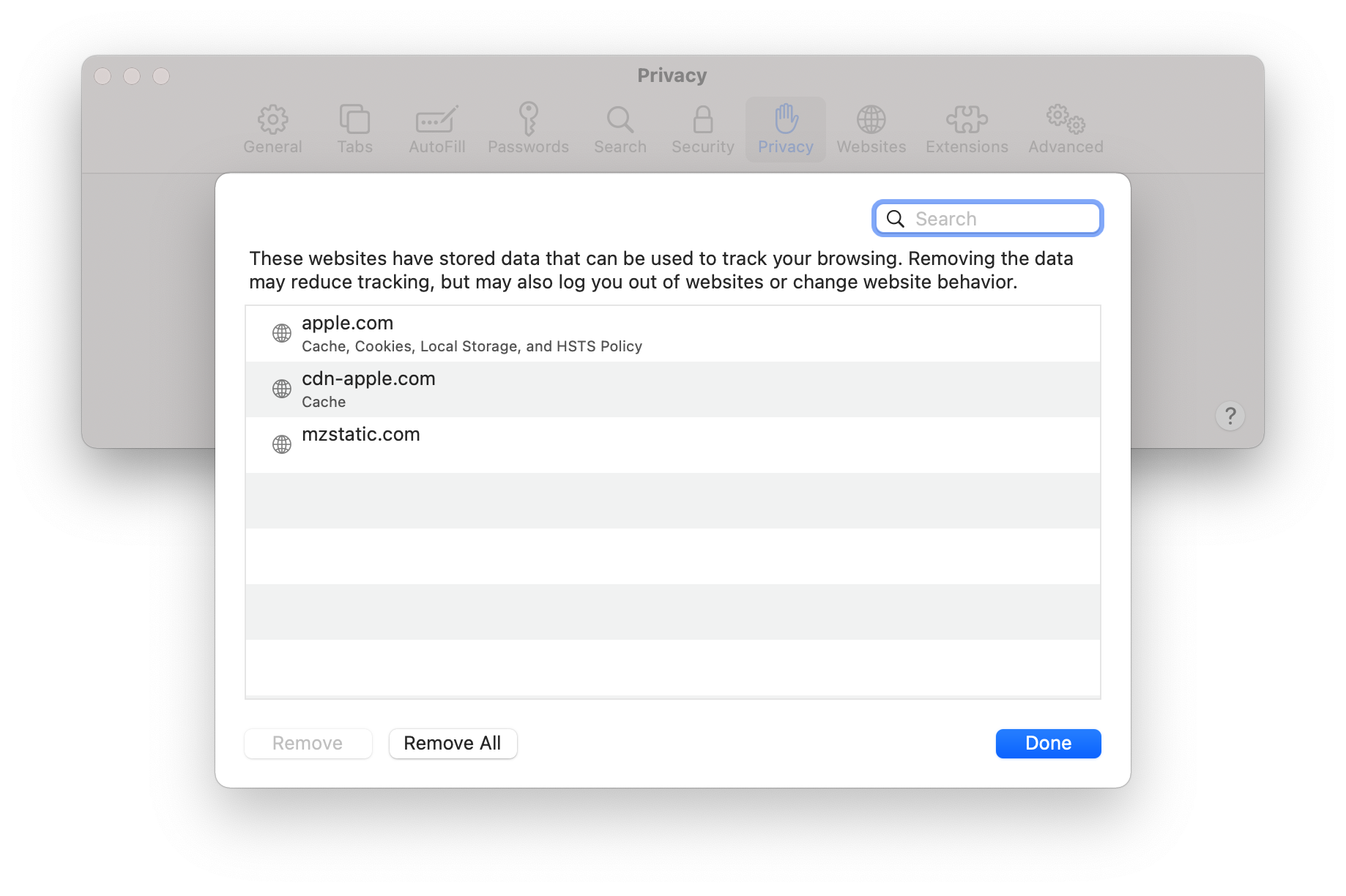Screen dimensions: 1346x896
Task: Select the apple.com row
Action: tap(672, 334)
